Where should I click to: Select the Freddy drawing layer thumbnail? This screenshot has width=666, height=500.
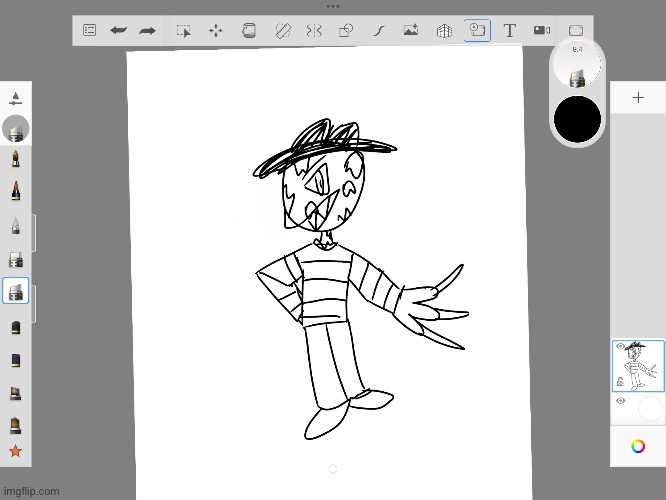[x=638, y=366]
